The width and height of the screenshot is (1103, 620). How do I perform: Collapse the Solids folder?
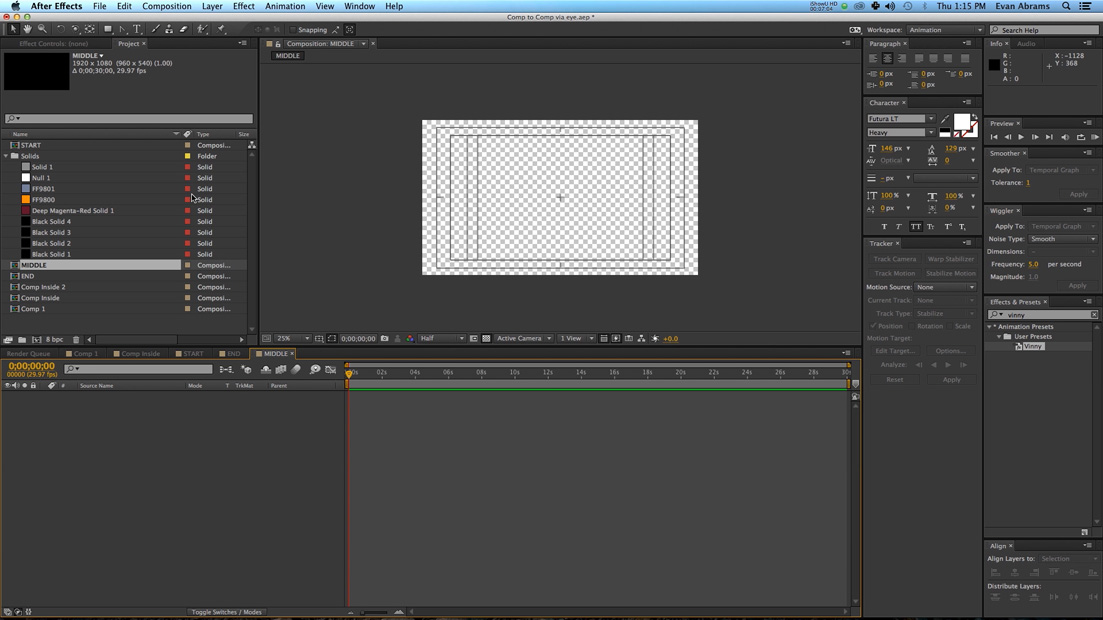click(6, 156)
